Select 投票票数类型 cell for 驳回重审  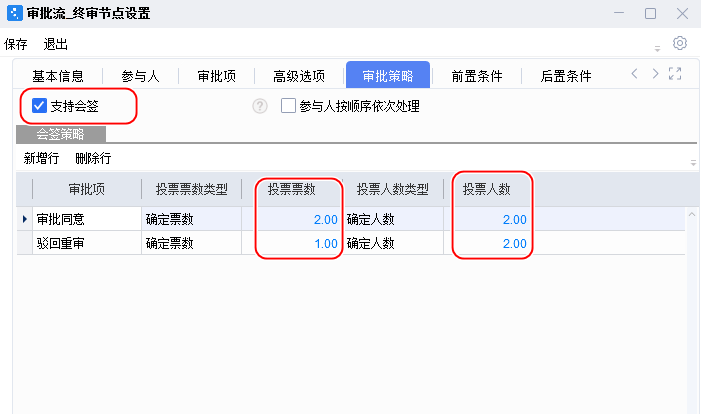pos(191,243)
